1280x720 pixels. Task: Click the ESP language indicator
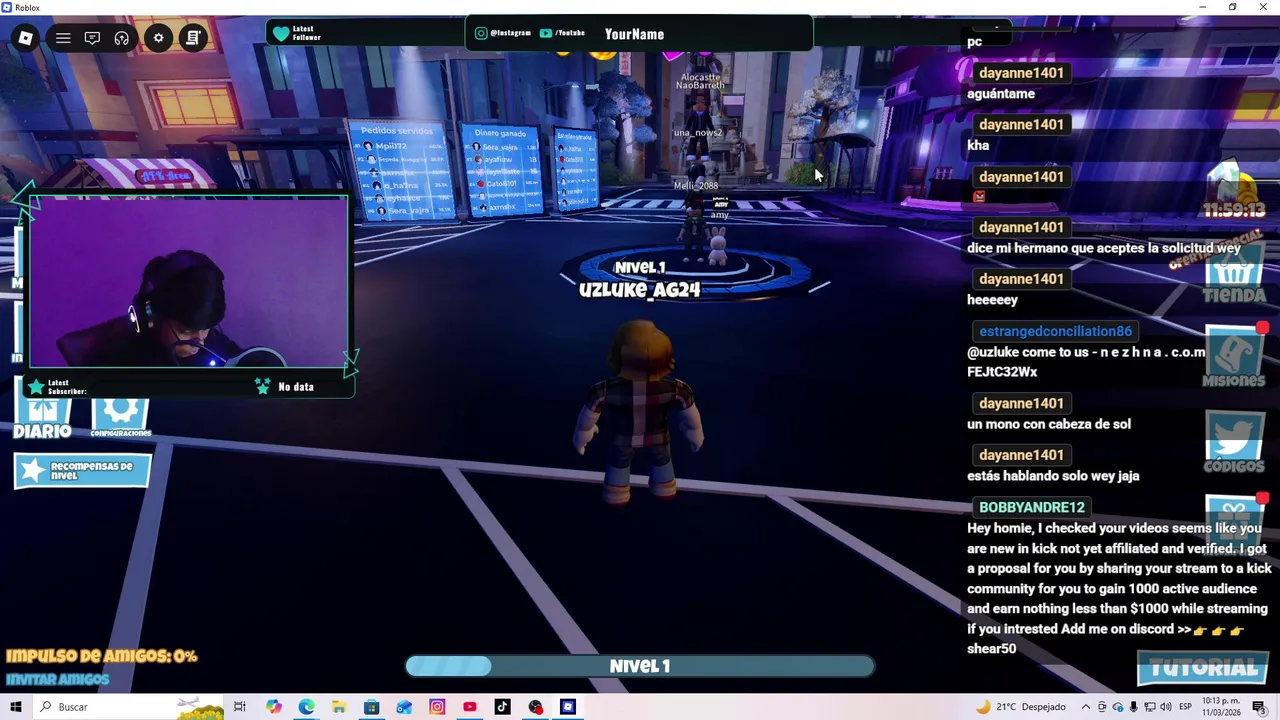pos(1185,707)
